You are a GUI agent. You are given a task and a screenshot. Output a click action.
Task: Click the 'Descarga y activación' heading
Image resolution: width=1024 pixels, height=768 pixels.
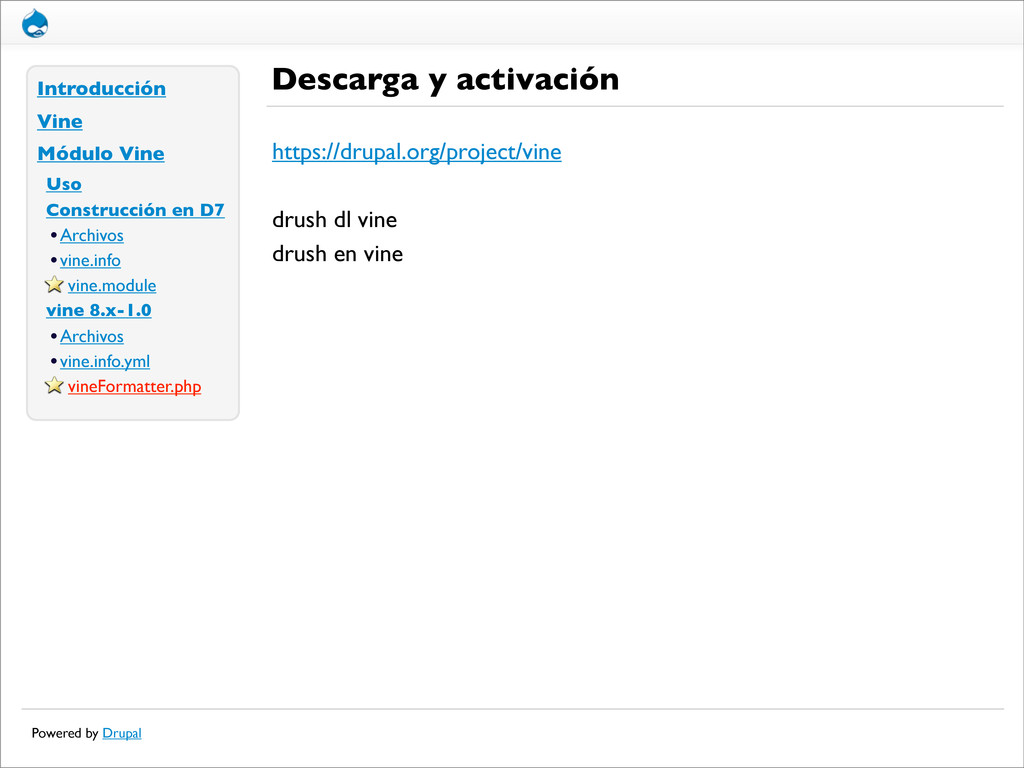[445, 80]
